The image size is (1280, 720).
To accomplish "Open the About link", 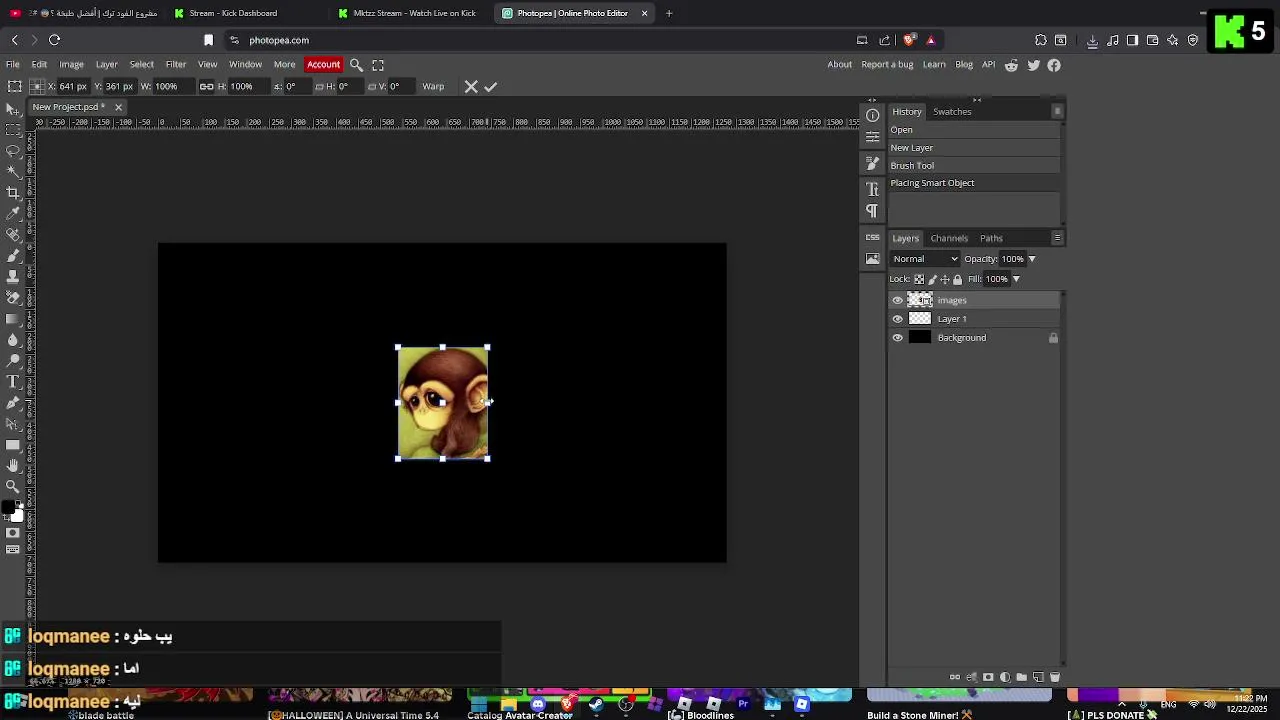I will [x=840, y=65].
